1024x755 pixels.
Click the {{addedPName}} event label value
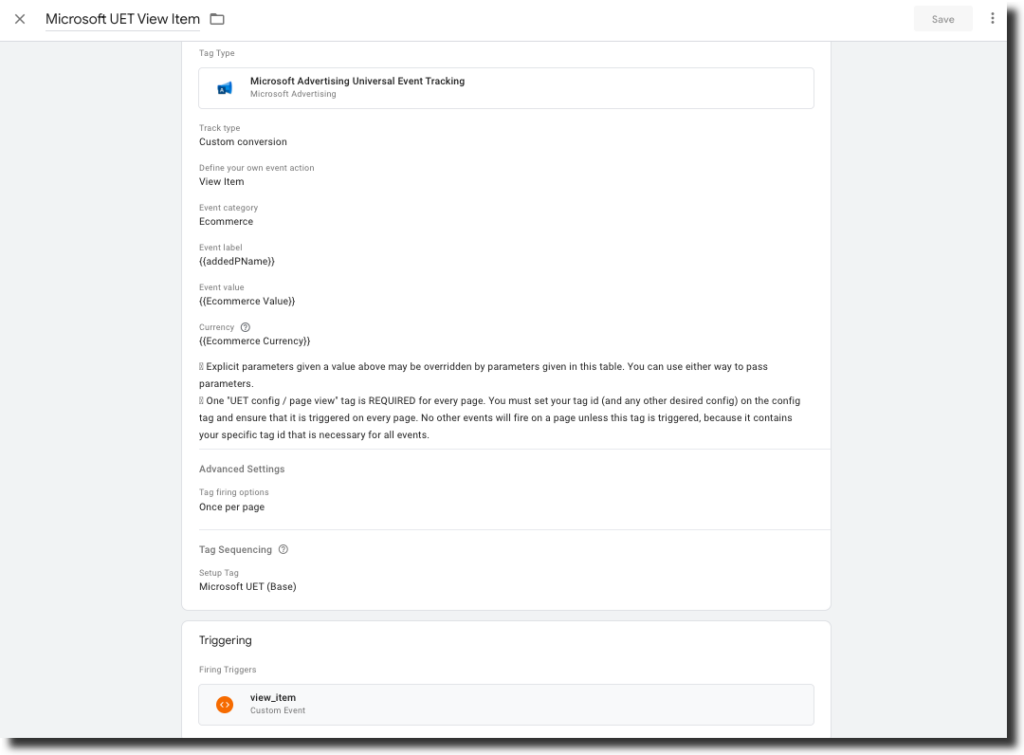[237, 261]
